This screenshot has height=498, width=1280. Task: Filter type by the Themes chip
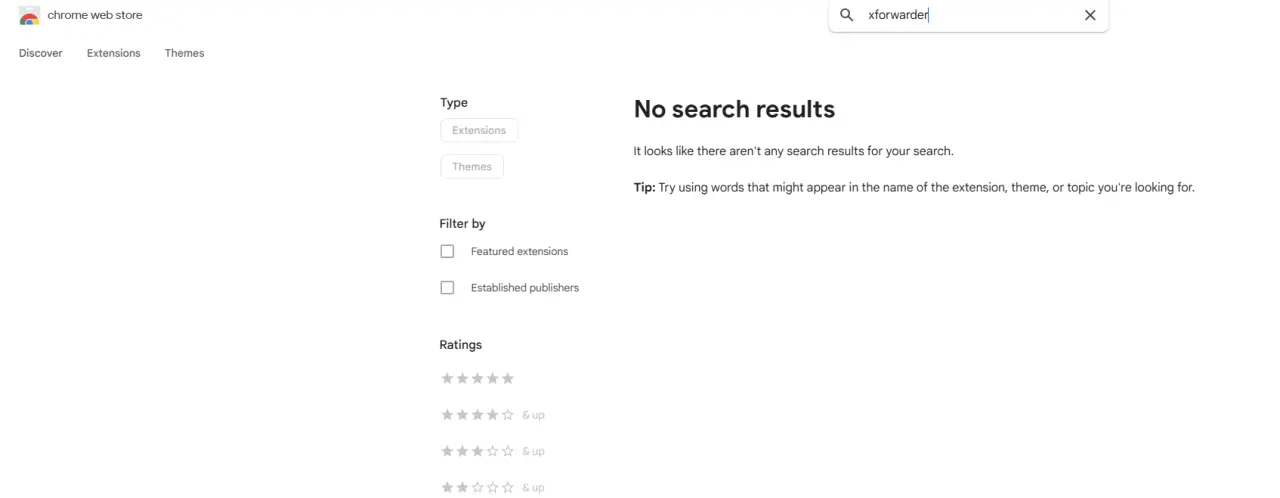point(472,166)
